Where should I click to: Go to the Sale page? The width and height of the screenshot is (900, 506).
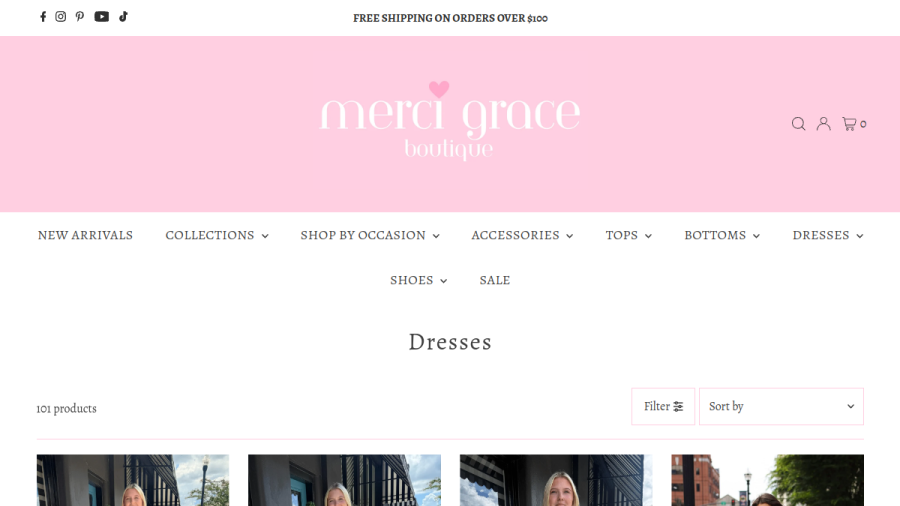[x=495, y=281]
